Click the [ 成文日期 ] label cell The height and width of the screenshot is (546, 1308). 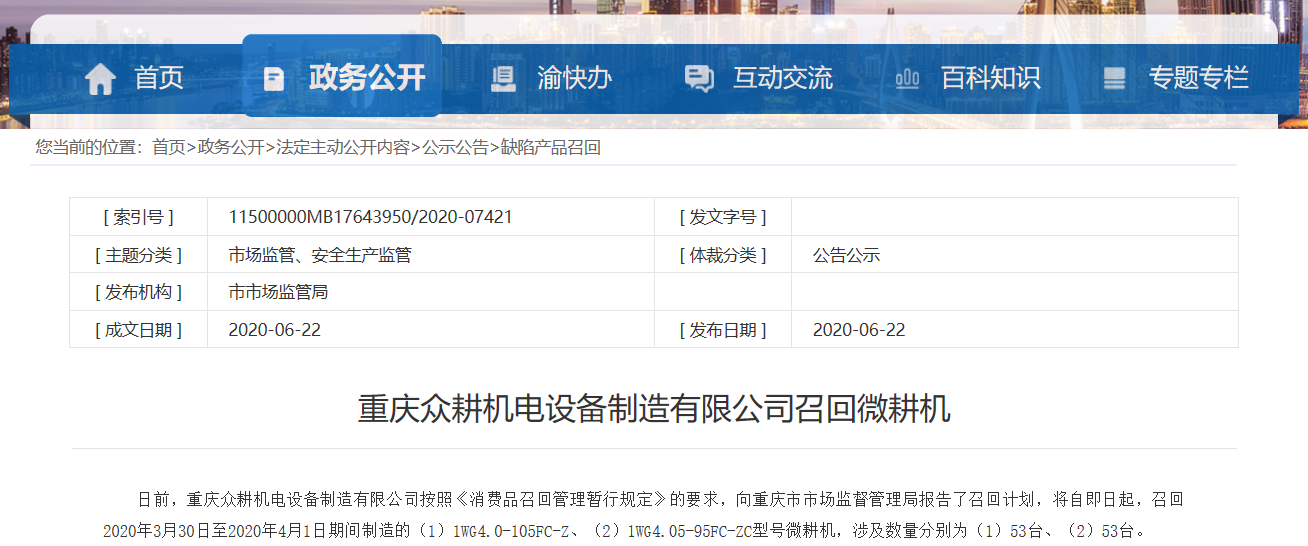[x=138, y=330]
